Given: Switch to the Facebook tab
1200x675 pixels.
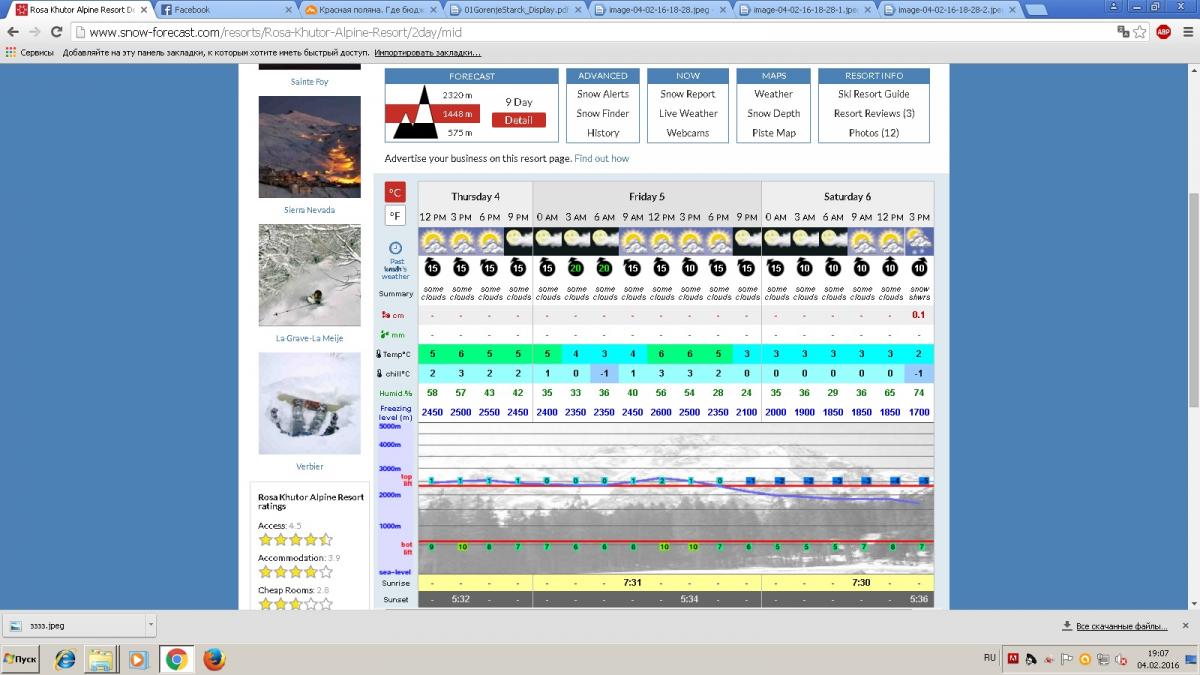Looking at the screenshot, I should 225,9.
